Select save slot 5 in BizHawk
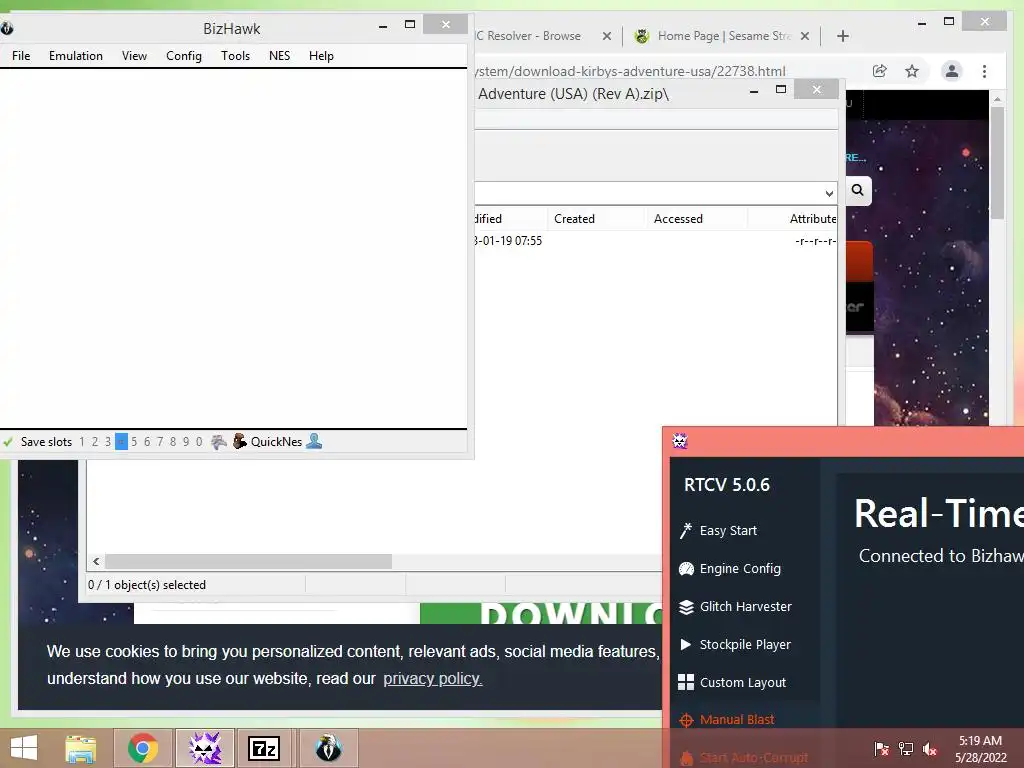1024x768 pixels. 134,442
